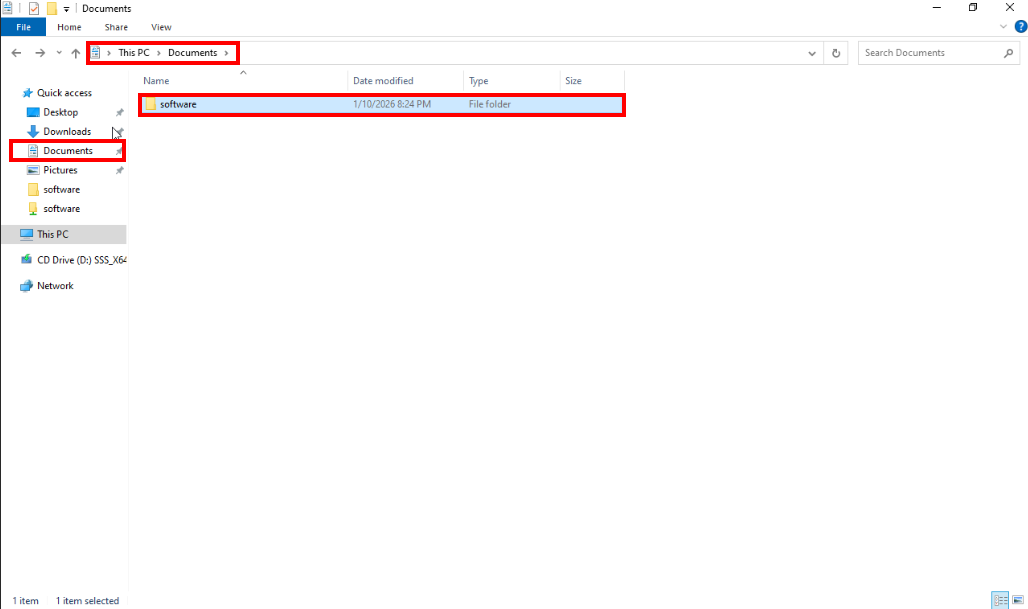The height and width of the screenshot is (609, 1028).
Task: Click the New Folder quick access icon
Action: click(x=51, y=9)
